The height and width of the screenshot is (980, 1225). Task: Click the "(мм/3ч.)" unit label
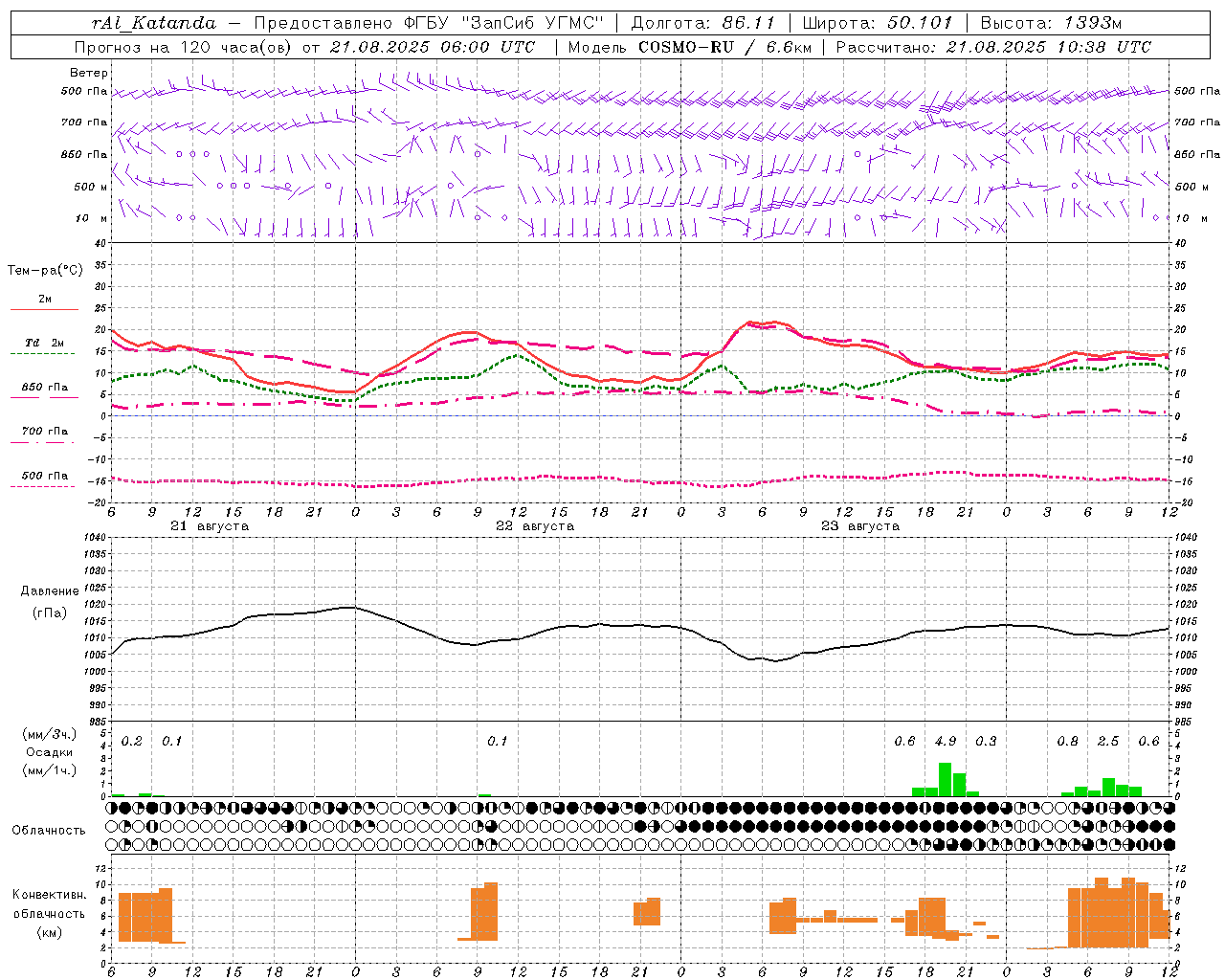[x=50, y=734]
